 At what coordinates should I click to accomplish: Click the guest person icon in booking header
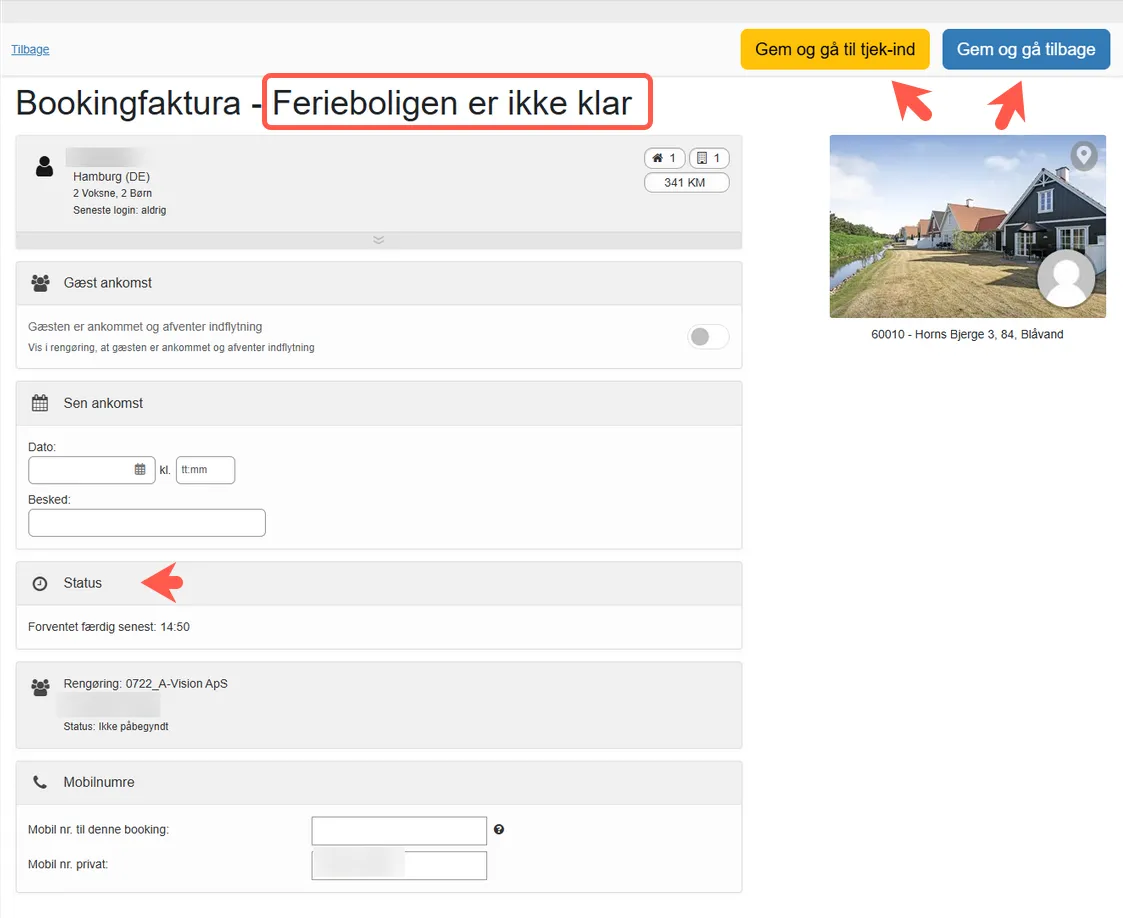pyautogui.click(x=44, y=165)
